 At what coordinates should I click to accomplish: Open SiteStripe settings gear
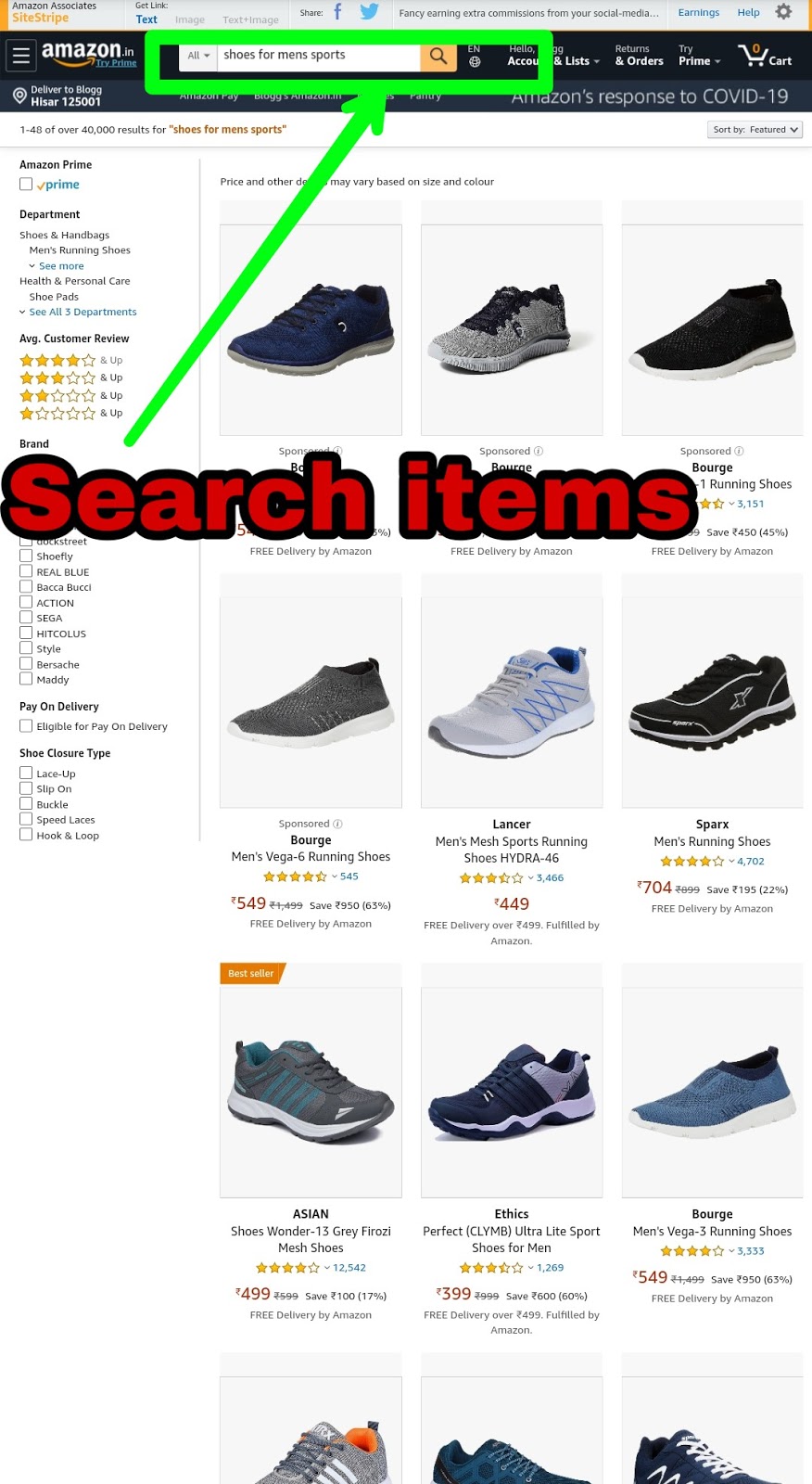pyautogui.click(x=783, y=12)
